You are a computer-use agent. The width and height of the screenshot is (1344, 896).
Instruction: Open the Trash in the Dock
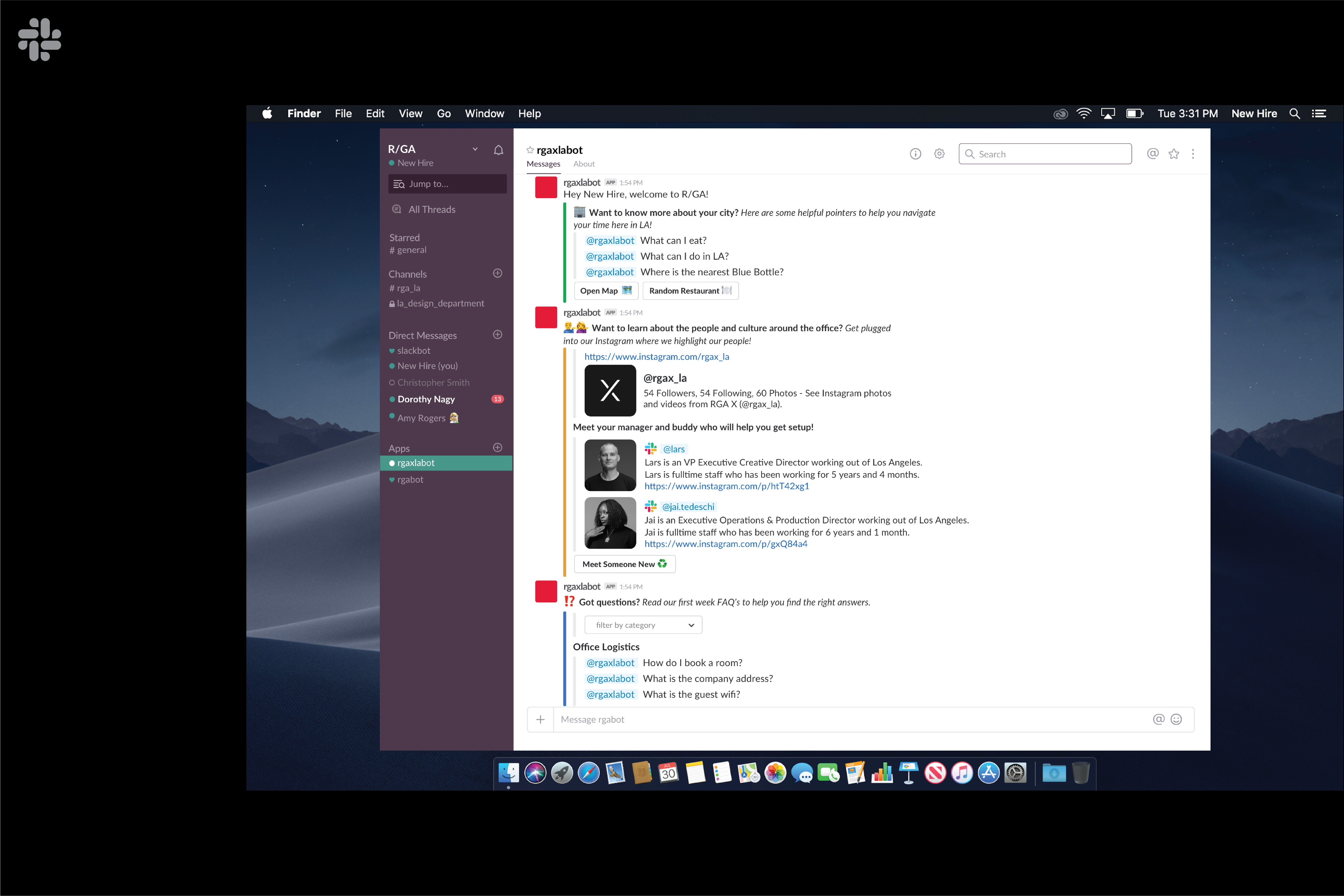tap(1081, 773)
